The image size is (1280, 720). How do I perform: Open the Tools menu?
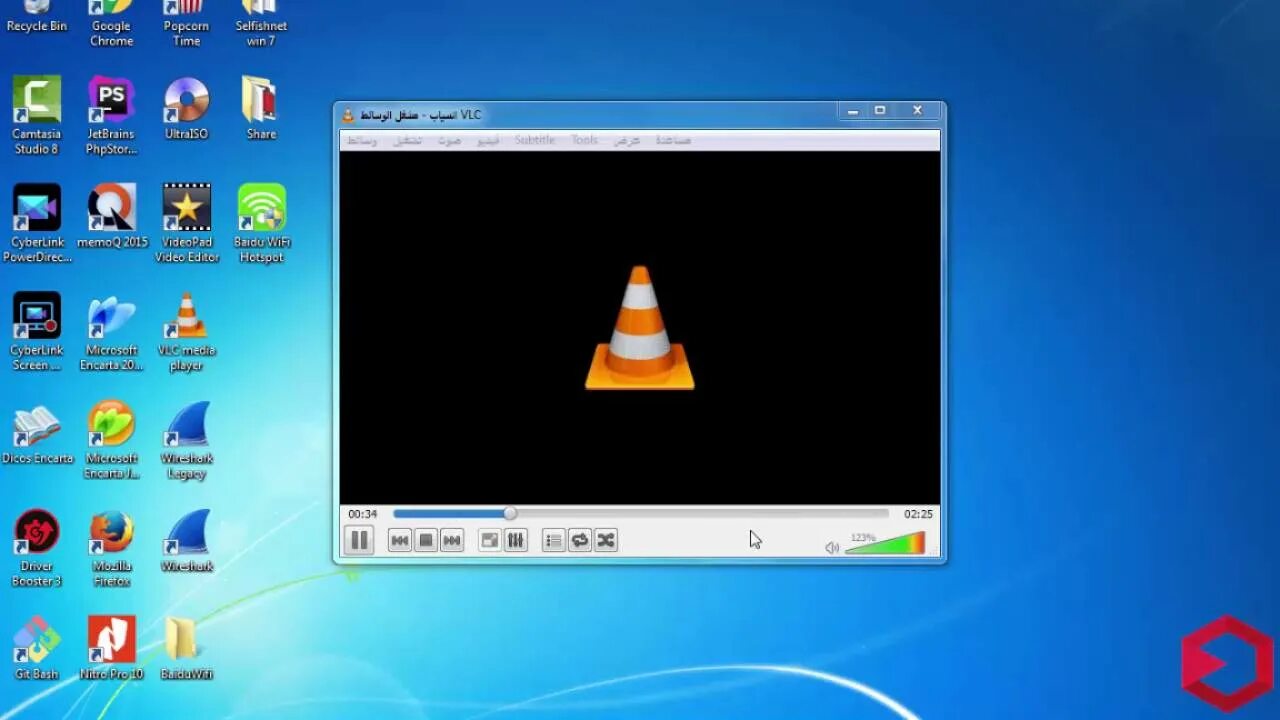point(585,140)
